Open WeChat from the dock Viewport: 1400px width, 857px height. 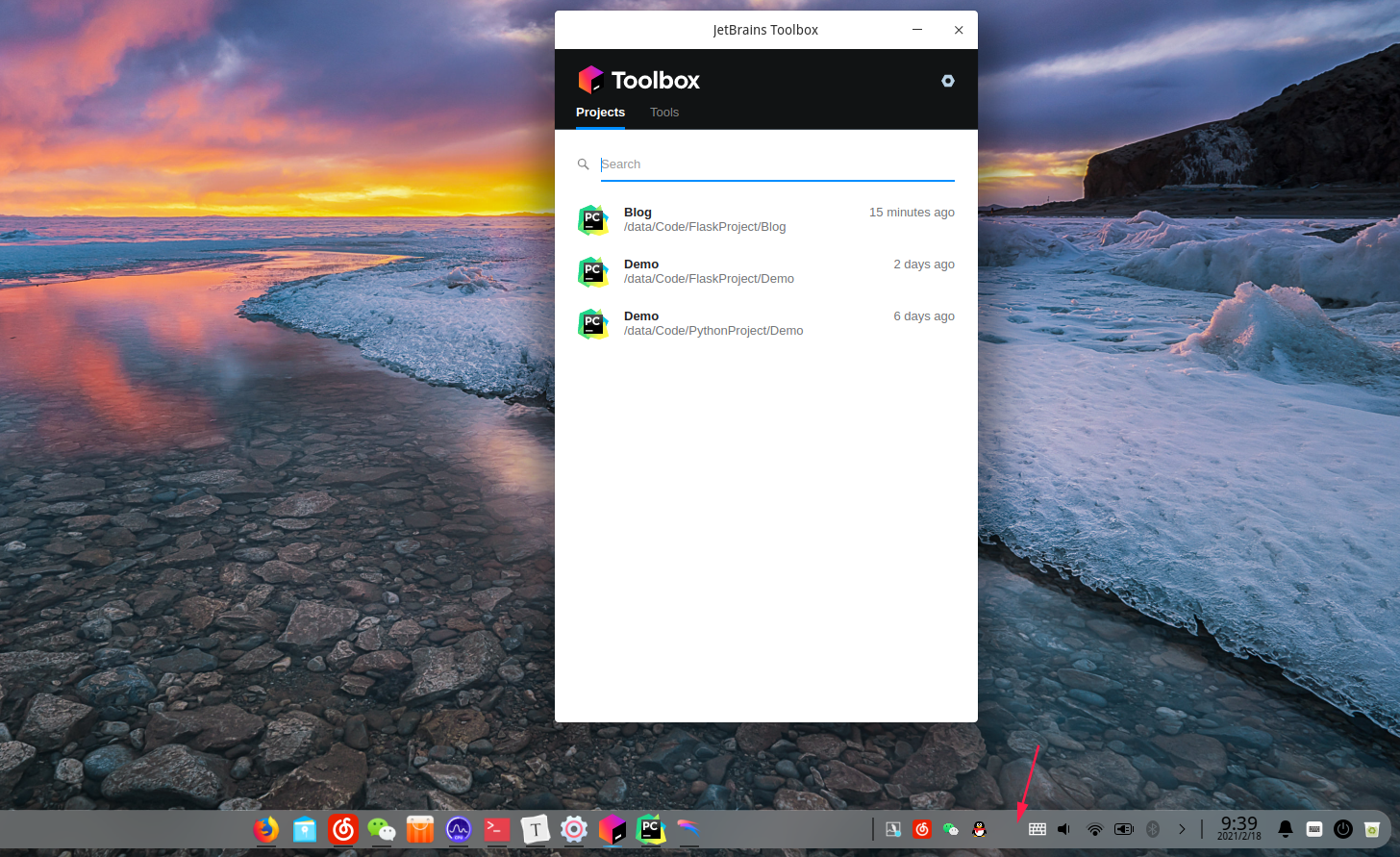382,829
